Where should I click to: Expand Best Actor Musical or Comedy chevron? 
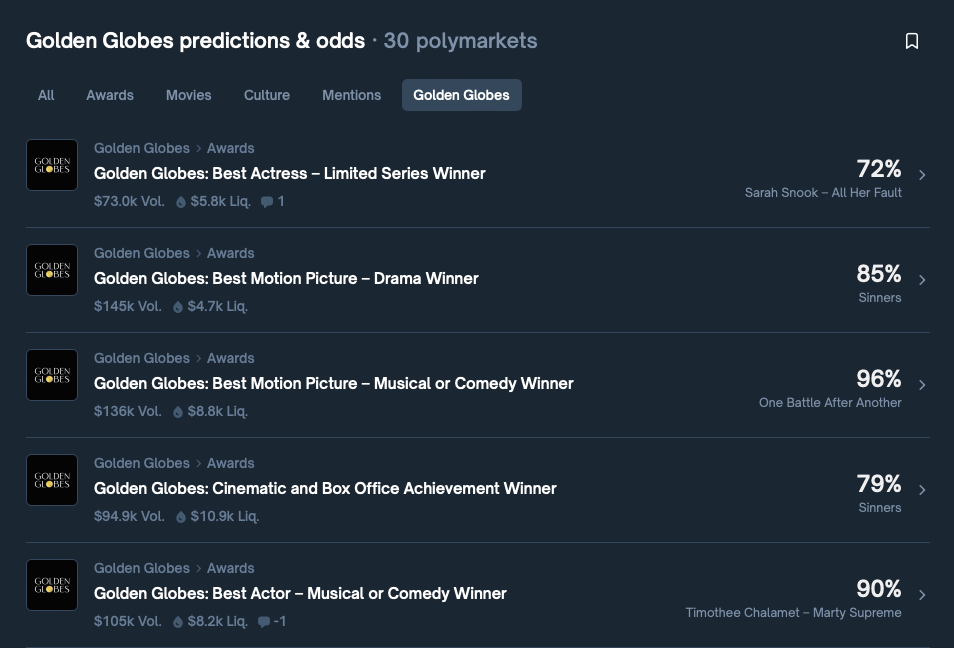(x=922, y=595)
